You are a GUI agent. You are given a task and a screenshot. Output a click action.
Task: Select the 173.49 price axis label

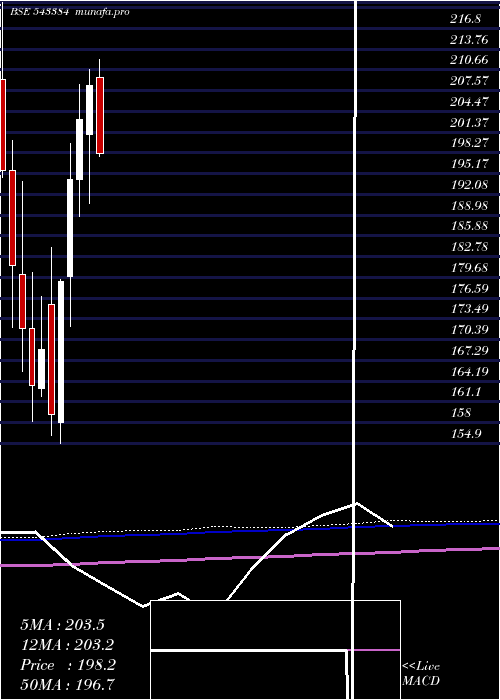(469, 309)
